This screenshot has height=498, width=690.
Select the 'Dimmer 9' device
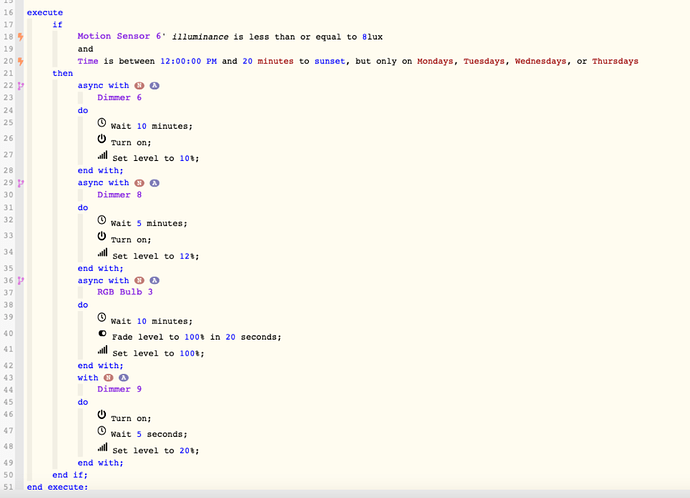click(119, 389)
